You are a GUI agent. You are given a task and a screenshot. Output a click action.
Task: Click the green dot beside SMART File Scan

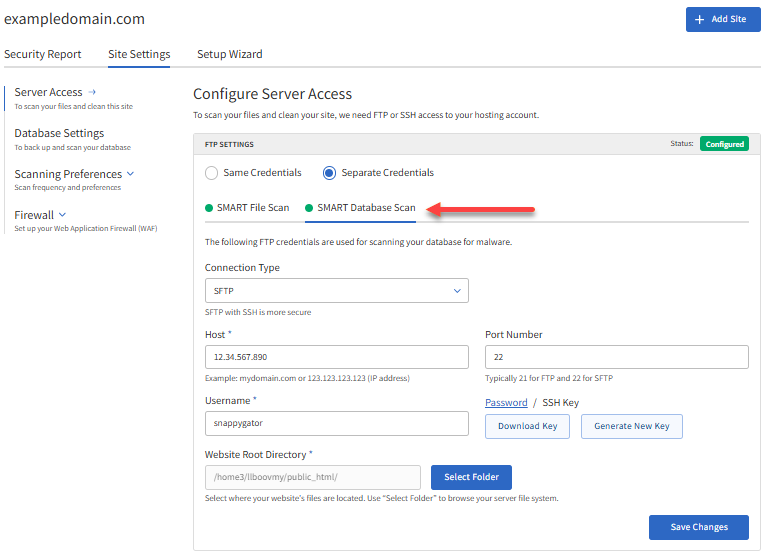(209, 208)
